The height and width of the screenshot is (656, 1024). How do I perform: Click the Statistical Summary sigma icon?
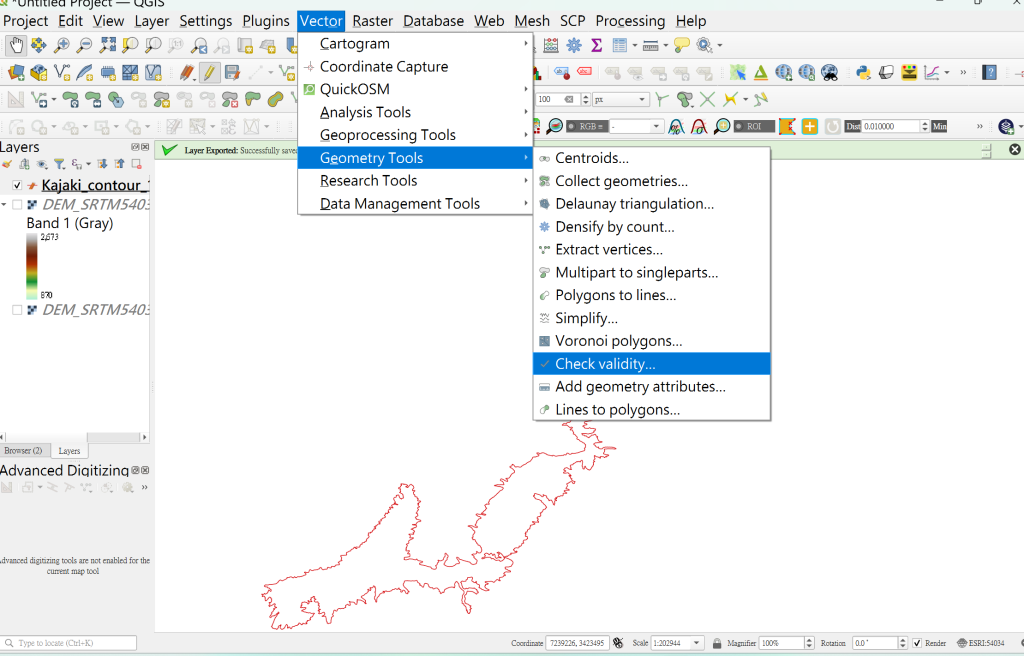(x=596, y=45)
